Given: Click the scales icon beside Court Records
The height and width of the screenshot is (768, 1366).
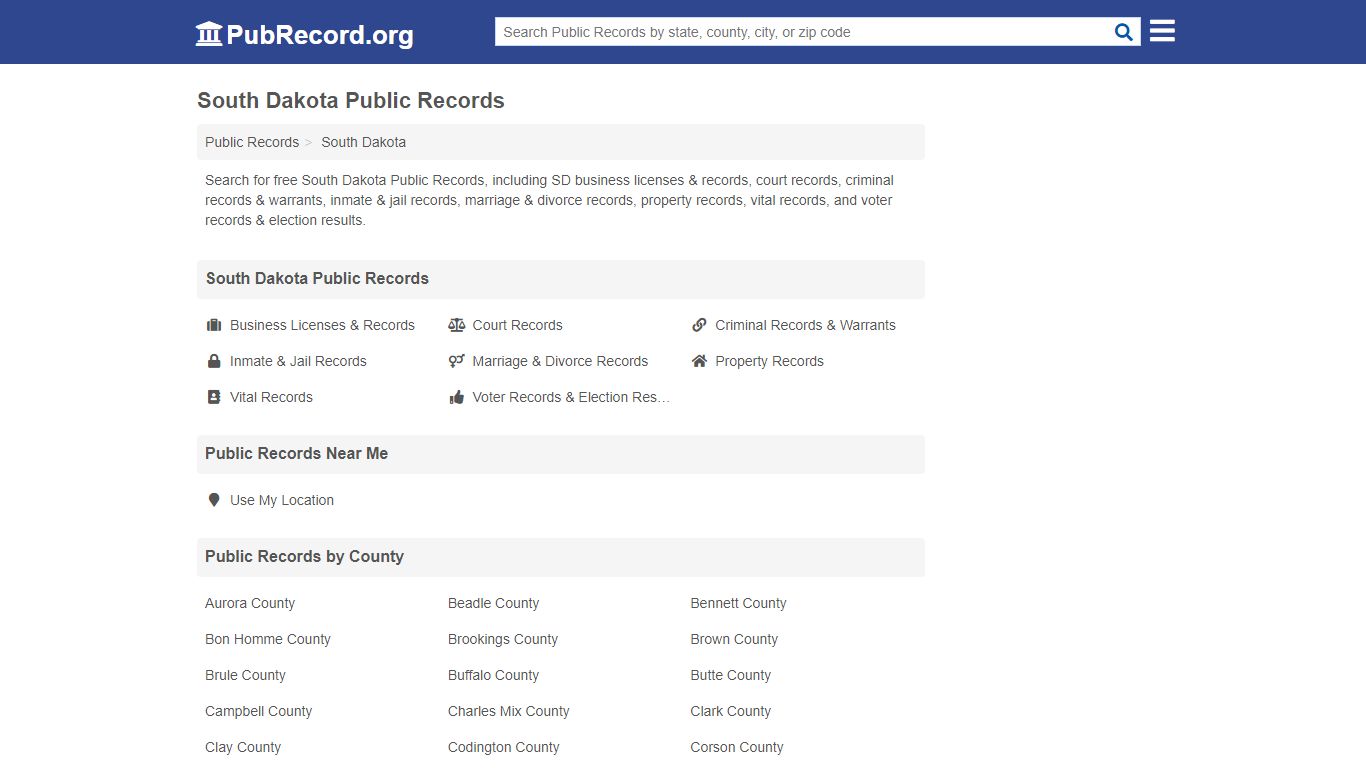Looking at the screenshot, I should (x=457, y=325).
